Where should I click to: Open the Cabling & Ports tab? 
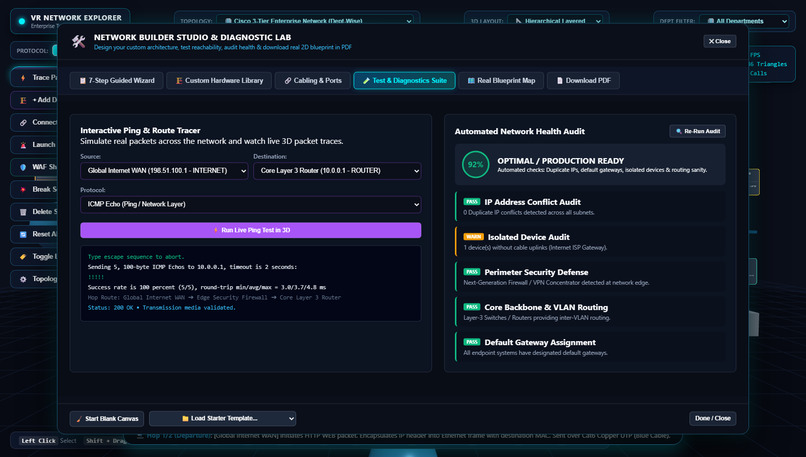point(313,81)
